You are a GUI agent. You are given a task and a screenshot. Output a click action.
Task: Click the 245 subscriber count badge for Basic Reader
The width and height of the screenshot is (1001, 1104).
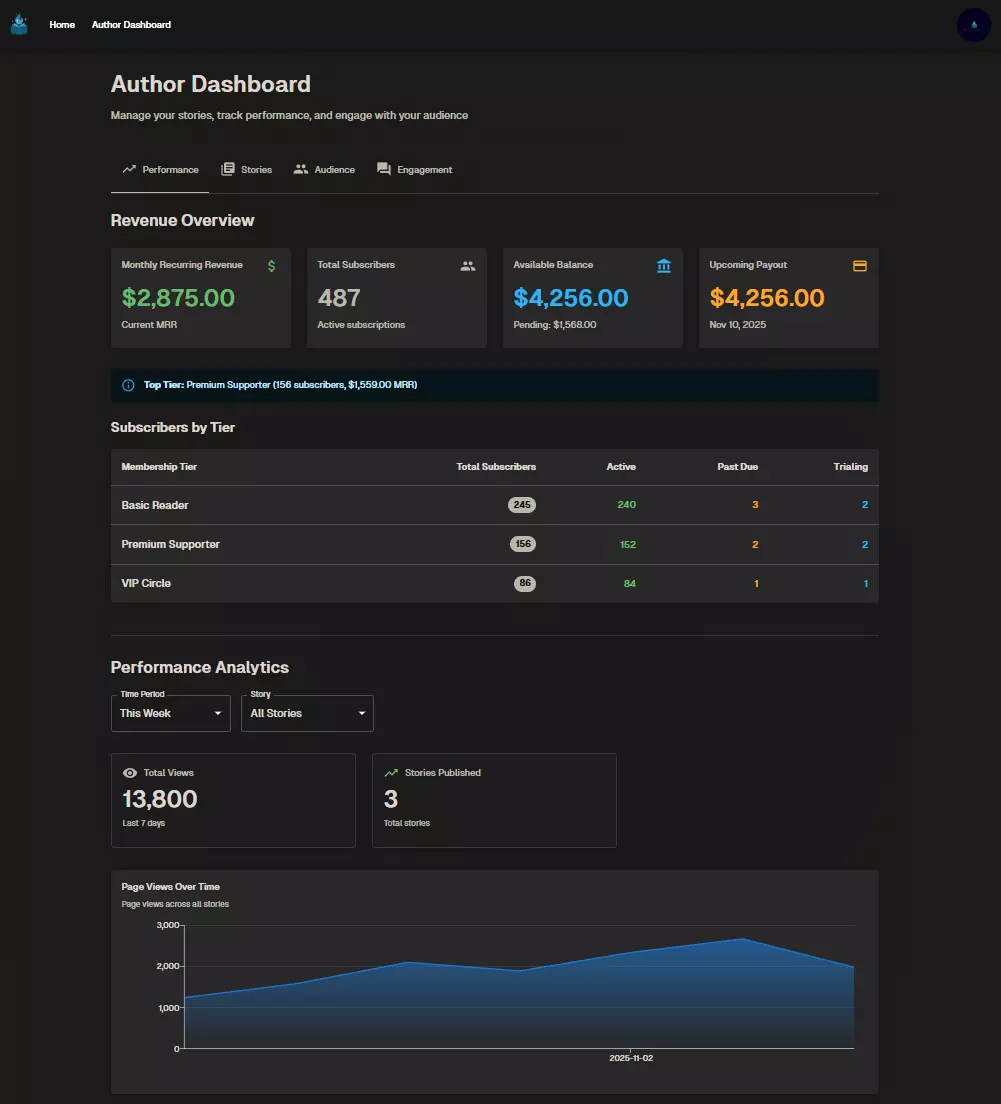click(521, 505)
